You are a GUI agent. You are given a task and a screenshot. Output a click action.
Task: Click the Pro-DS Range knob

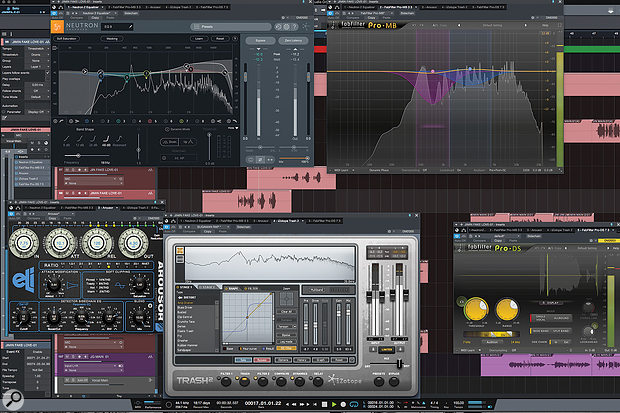click(x=507, y=309)
